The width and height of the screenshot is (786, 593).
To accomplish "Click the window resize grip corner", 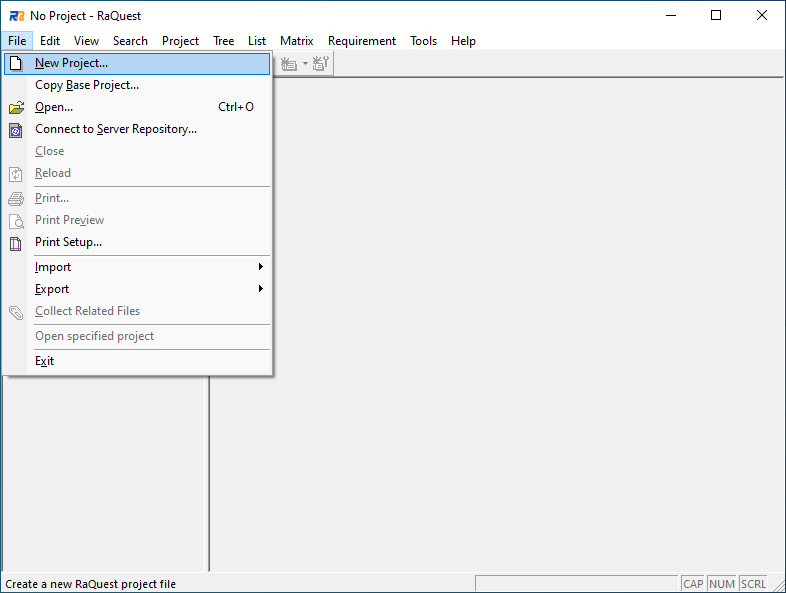I will [778, 585].
